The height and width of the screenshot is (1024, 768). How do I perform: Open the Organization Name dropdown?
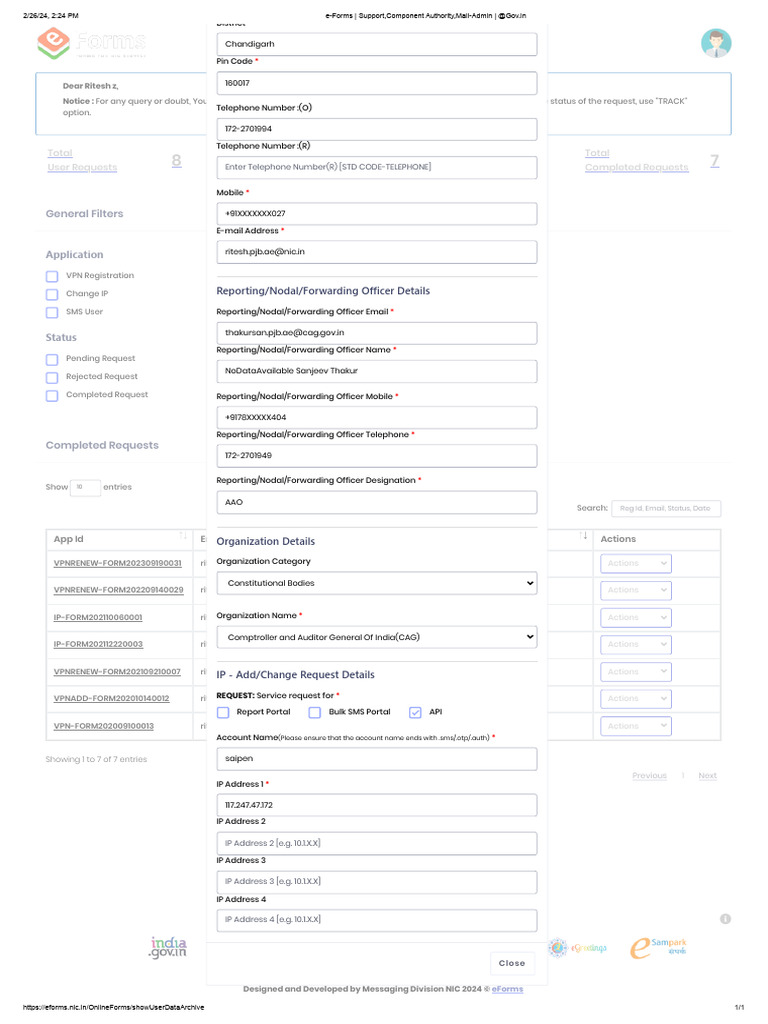tap(377, 637)
